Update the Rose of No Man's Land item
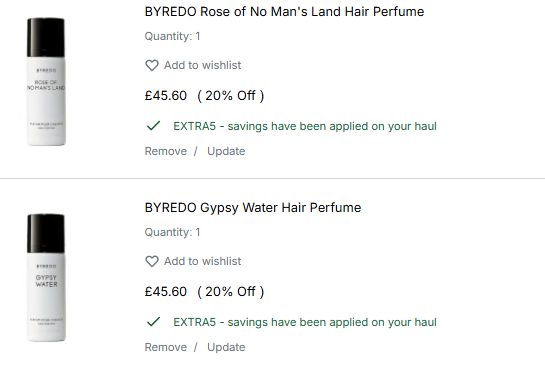This screenshot has width=545, height=365. (x=226, y=152)
